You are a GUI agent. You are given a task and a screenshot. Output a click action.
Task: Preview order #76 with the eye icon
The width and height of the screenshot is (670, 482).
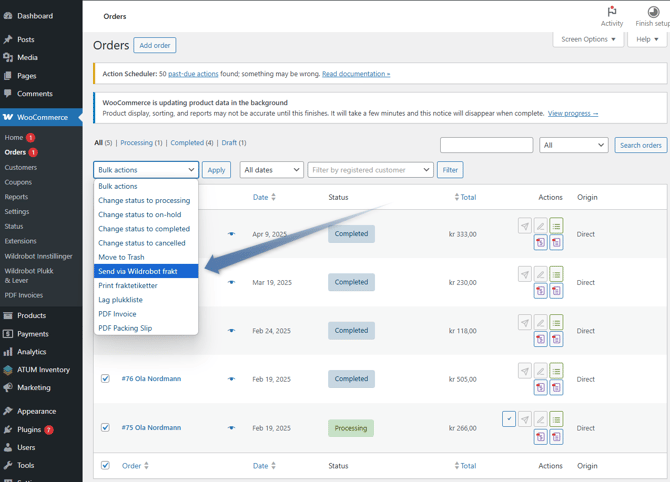coord(231,379)
